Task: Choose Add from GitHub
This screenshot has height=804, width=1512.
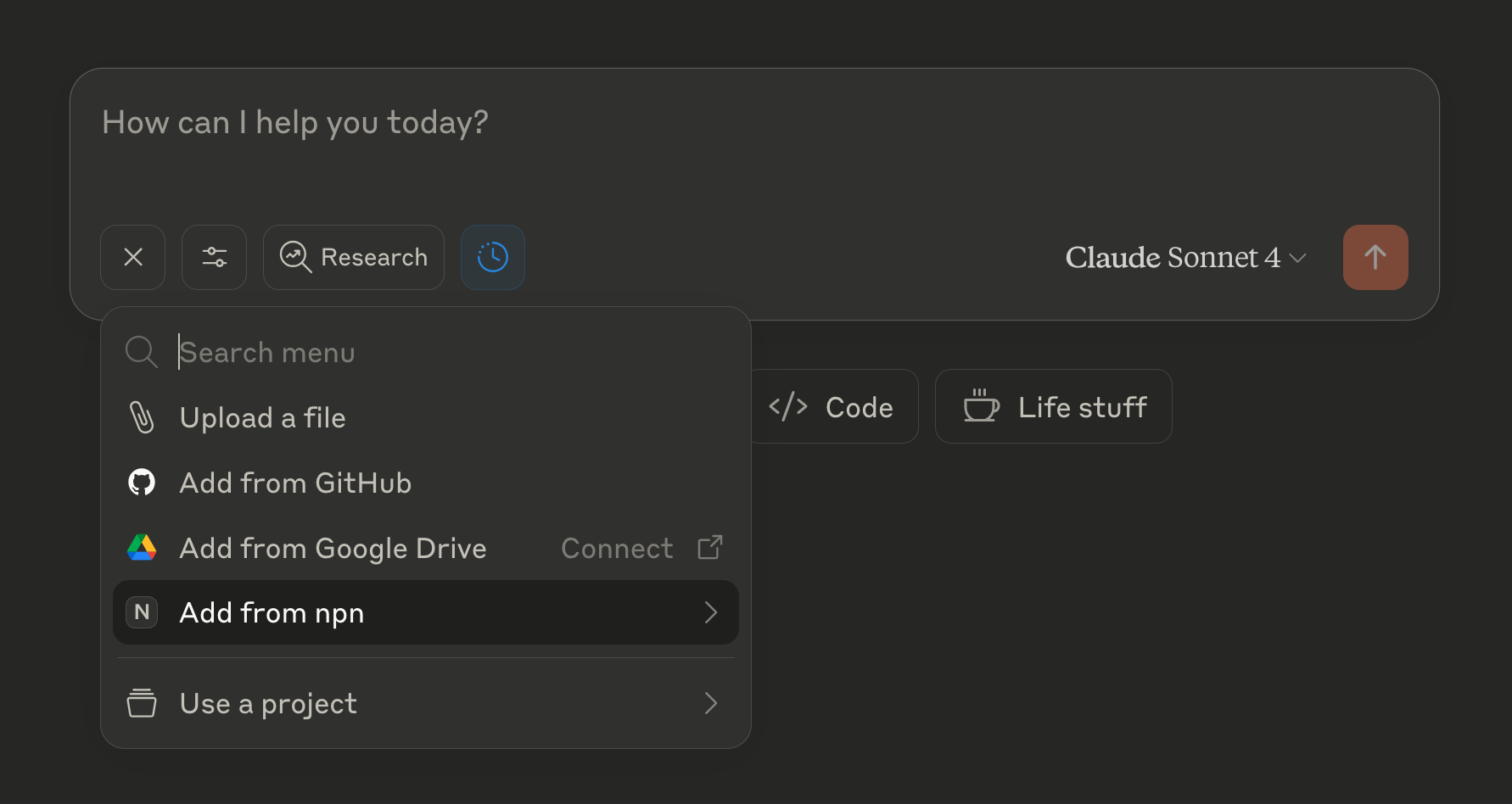Action: [x=426, y=483]
